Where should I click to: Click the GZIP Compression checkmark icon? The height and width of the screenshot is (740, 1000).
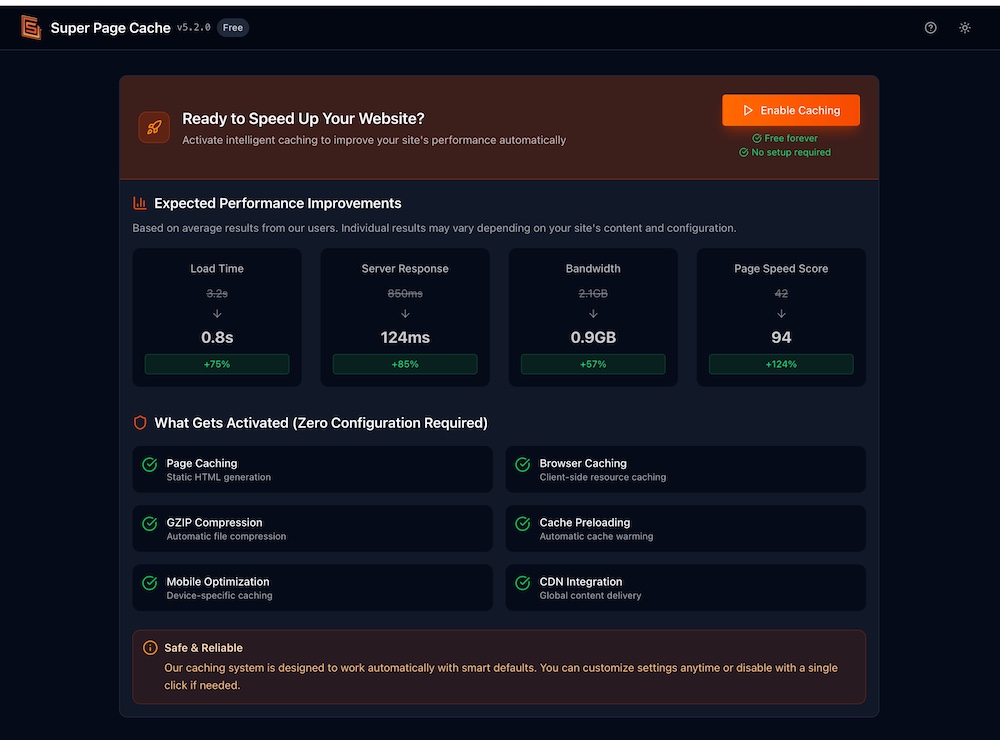click(x=150, y=524)
